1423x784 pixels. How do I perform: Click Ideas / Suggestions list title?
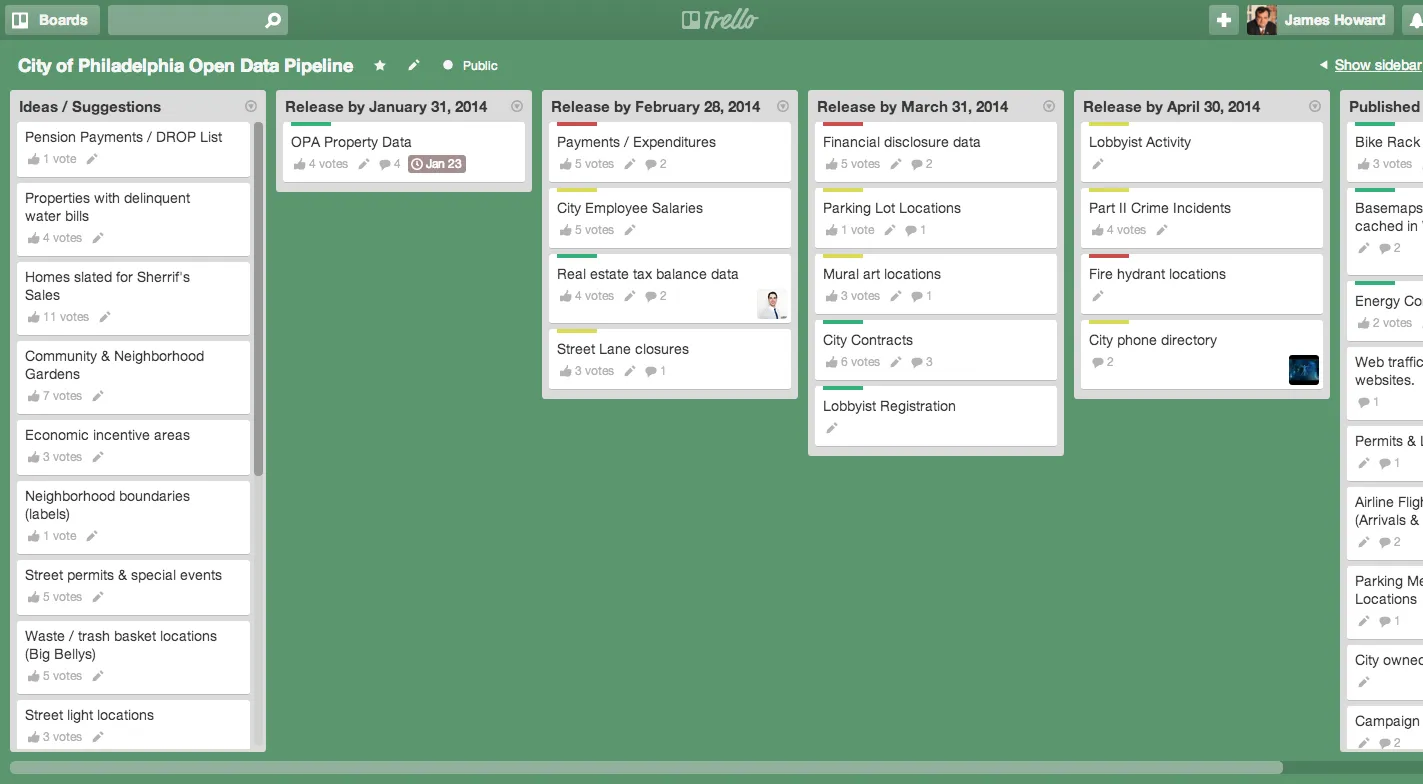[x=90, y=107]
